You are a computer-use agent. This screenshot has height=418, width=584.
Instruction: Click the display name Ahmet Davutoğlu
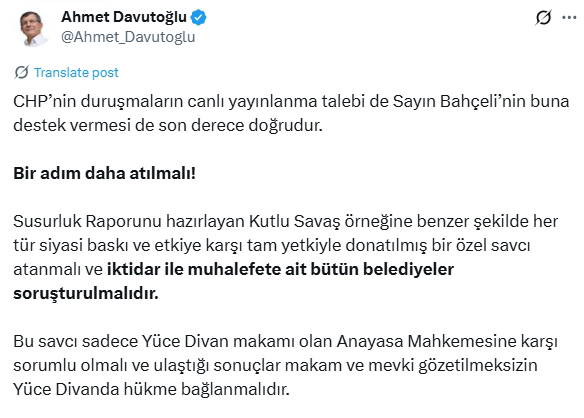pyautogui.click(x=124, y=17)
